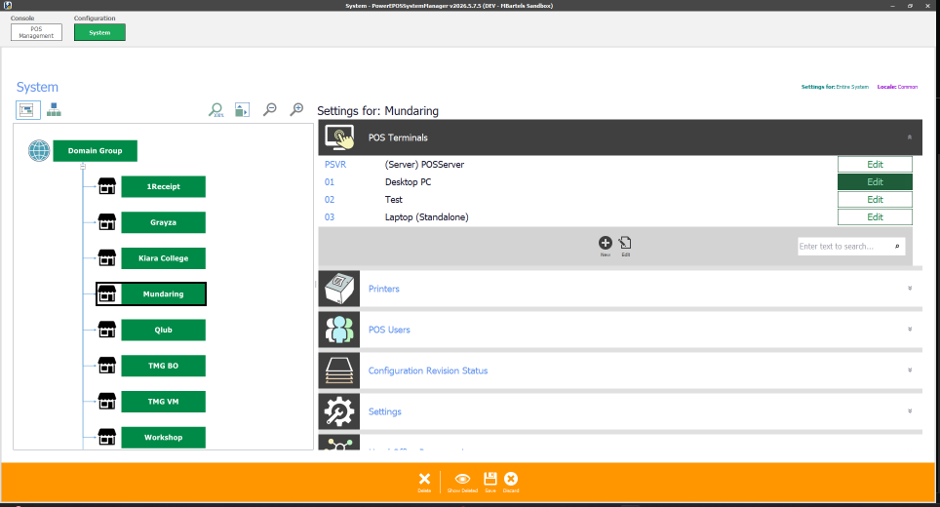Click the POS Terminals touchscreen icon
This screenshot has width=940, height=507.
[x=339, y=137]
